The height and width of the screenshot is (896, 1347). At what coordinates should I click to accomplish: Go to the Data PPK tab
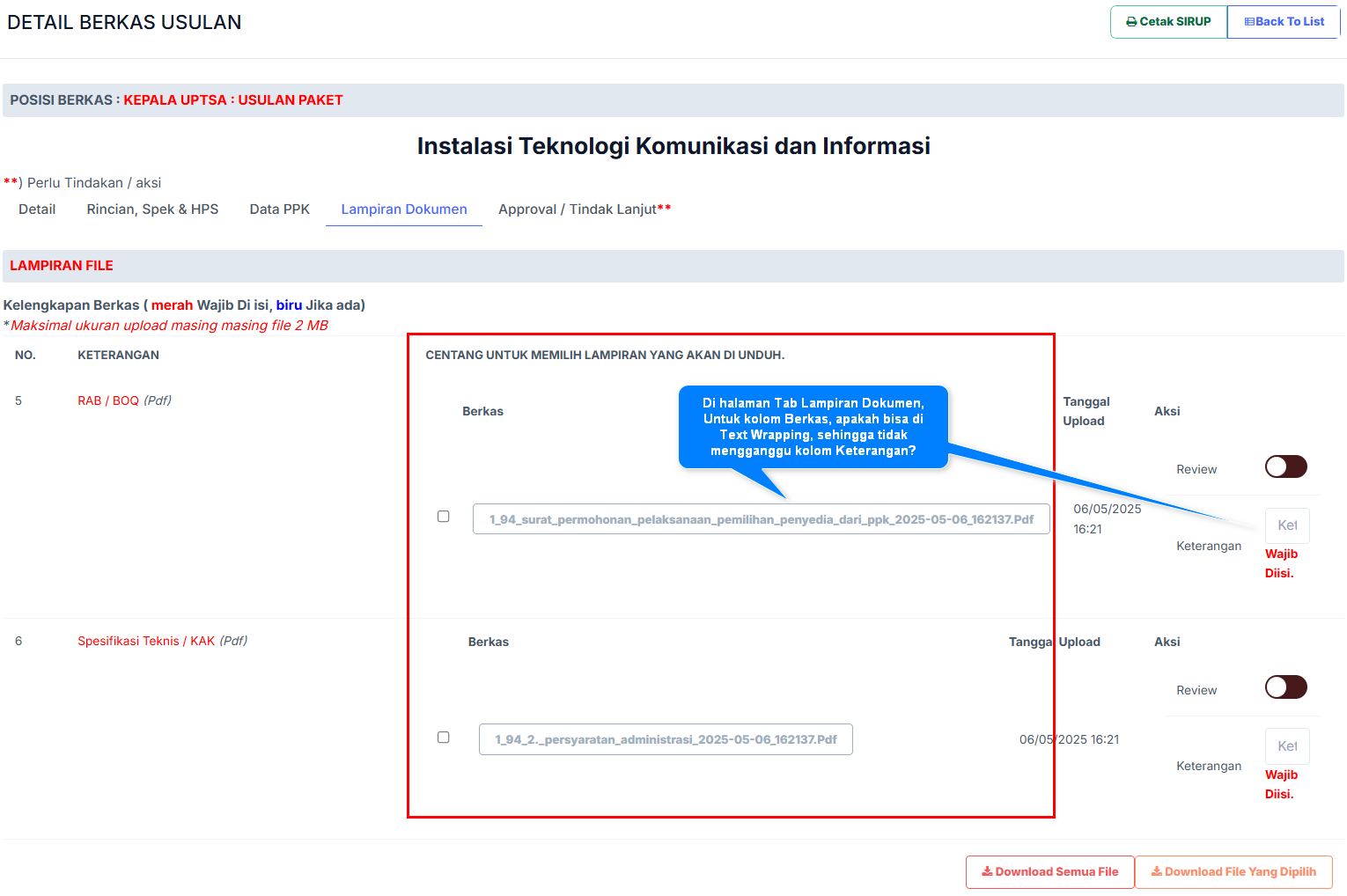point(279,209)
